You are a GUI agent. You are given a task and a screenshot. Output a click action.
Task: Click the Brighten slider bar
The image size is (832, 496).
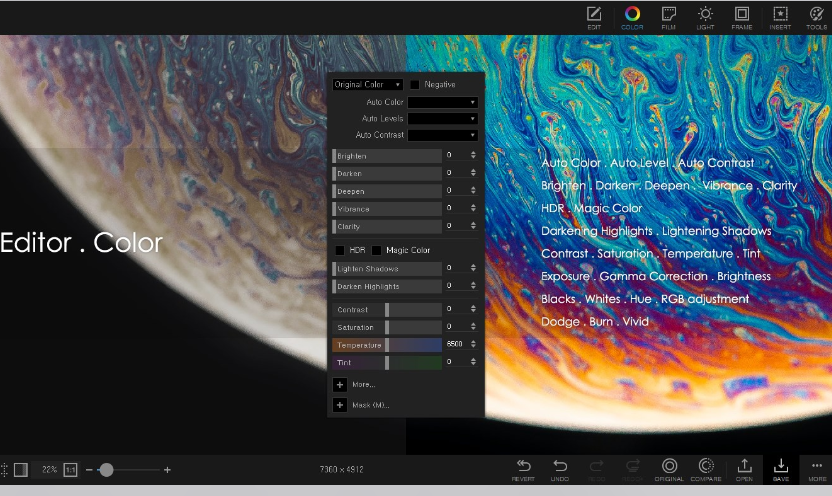point(387,156)
